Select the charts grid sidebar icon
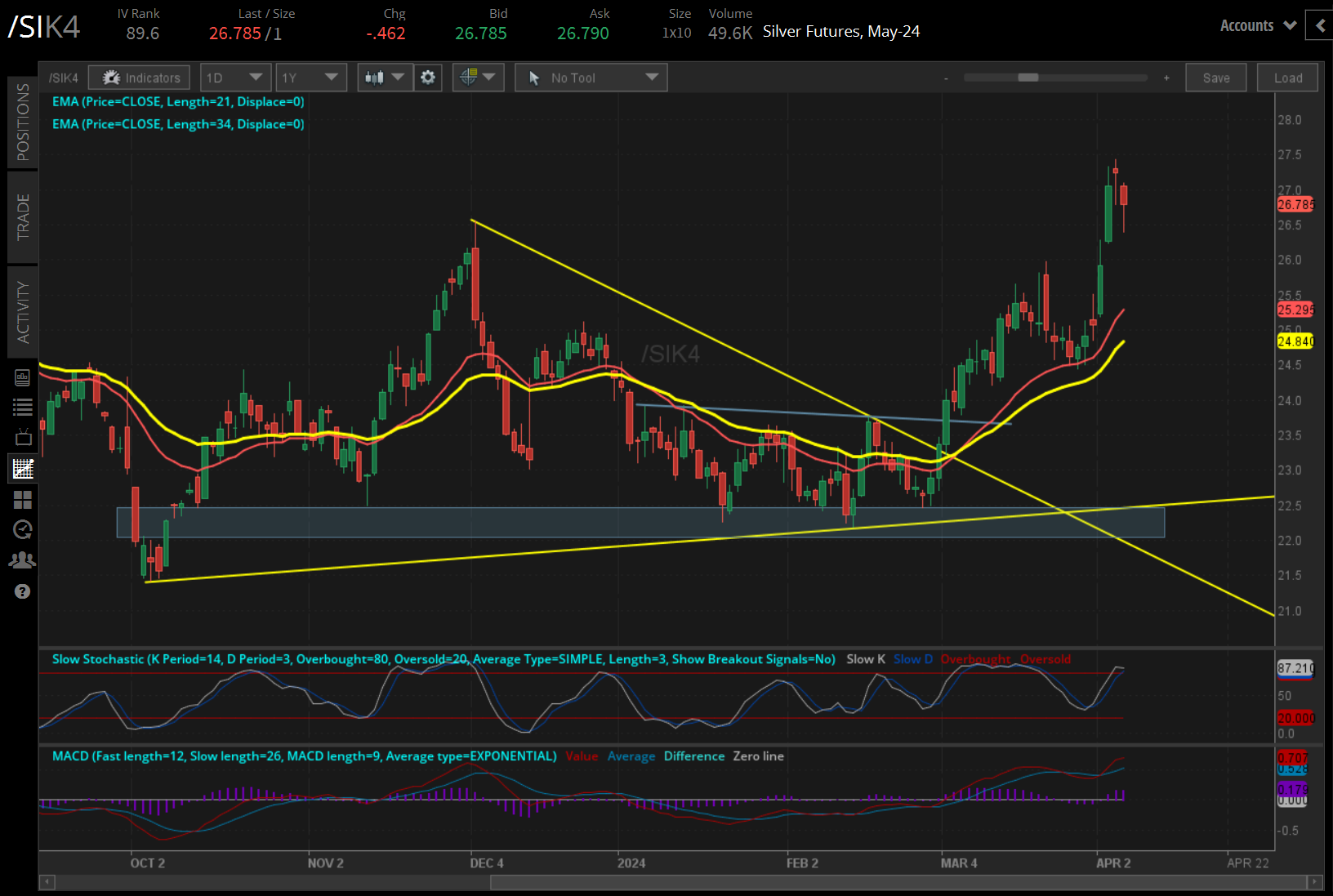 (x=23, y=468)
